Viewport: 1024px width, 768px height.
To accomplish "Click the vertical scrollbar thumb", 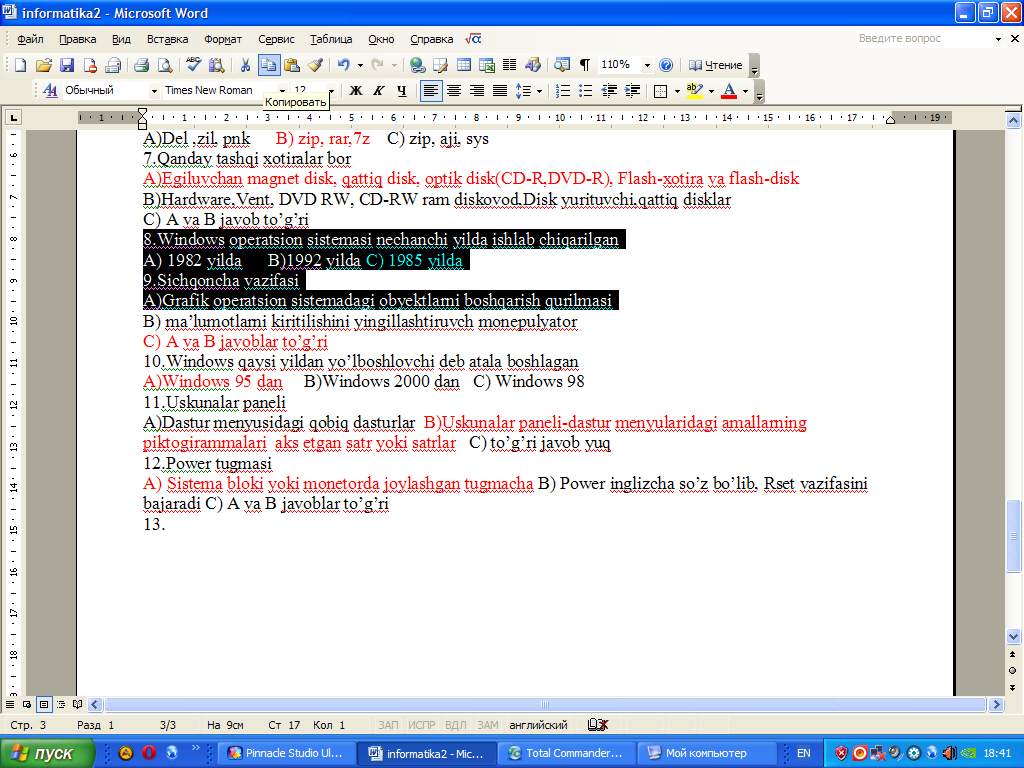I will point(1013,536).
